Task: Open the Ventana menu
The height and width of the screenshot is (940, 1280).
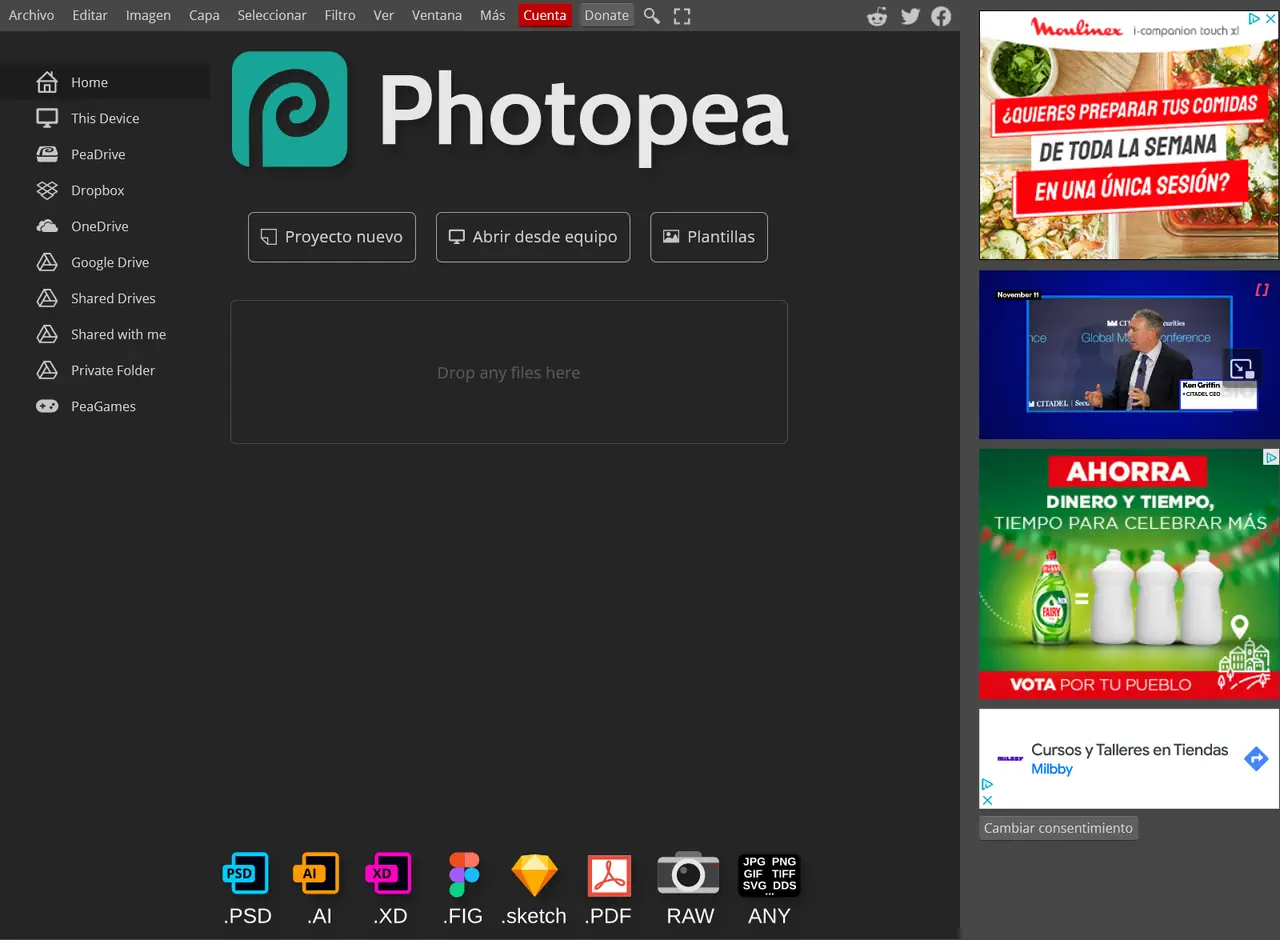Action: 437,15
